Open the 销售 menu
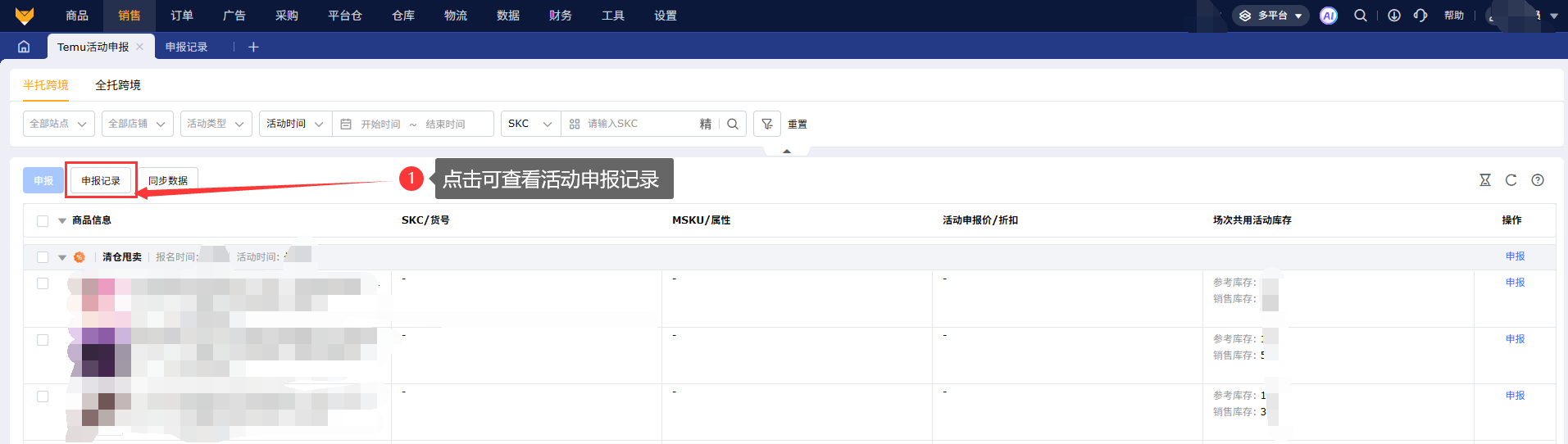Screen dimensions: 1568x444 [130, 16]
